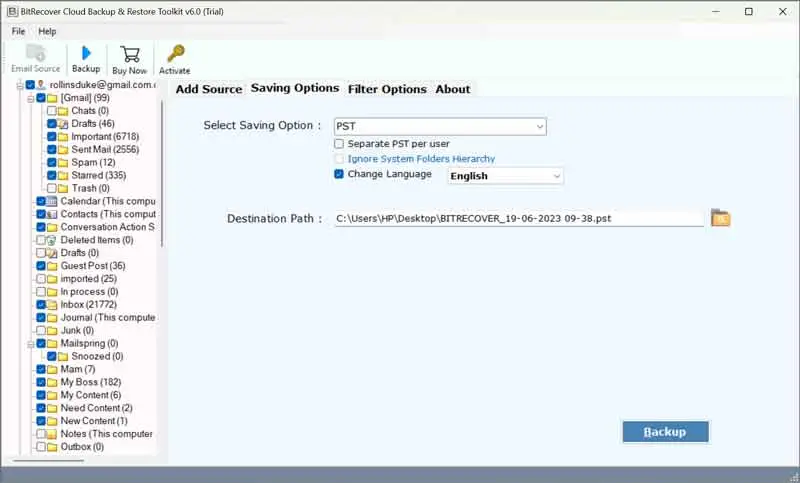This screenshot has height=483, width=800.
Task: Check the imported (25) checkbox
Action: point(41,279)
